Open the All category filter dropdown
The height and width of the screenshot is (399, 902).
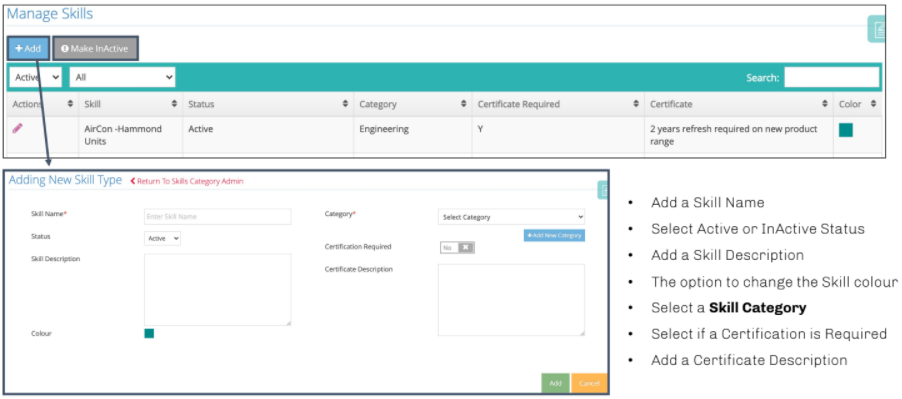[x=123, y=77]
